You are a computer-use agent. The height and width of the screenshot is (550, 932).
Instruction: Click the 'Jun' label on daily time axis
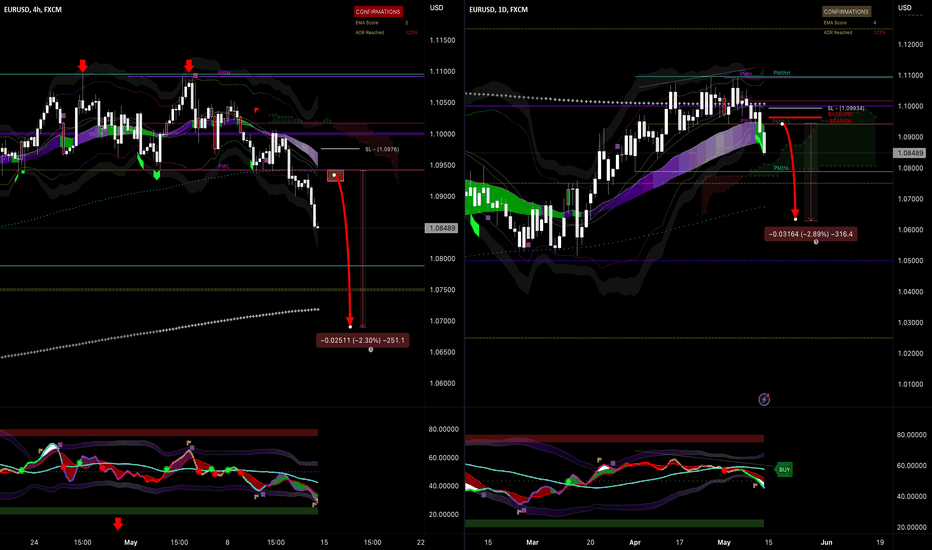826,542
